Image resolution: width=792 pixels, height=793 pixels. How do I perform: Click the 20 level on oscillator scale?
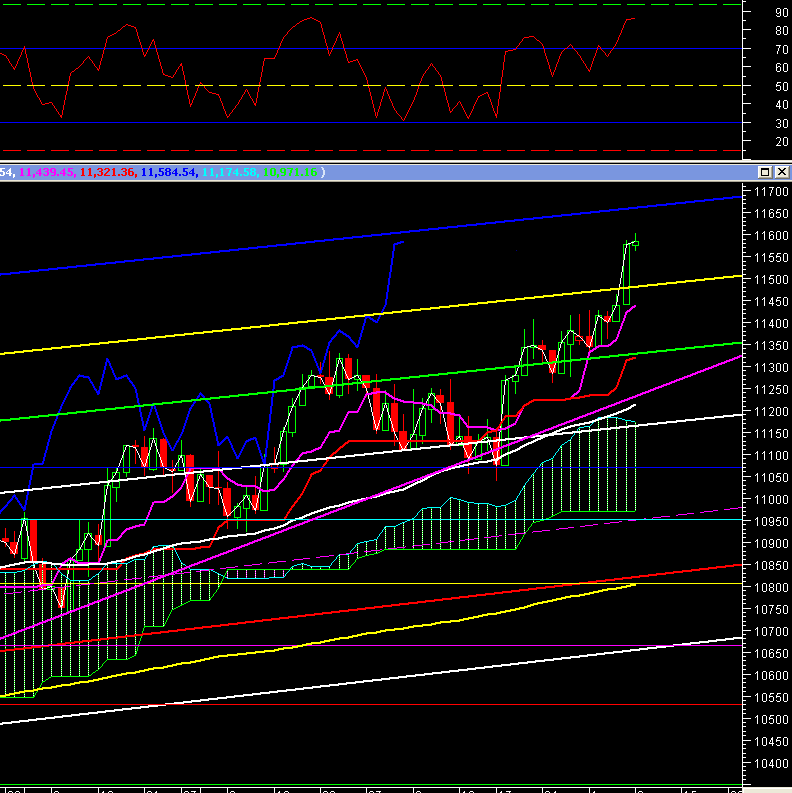(x=782, y=142)
